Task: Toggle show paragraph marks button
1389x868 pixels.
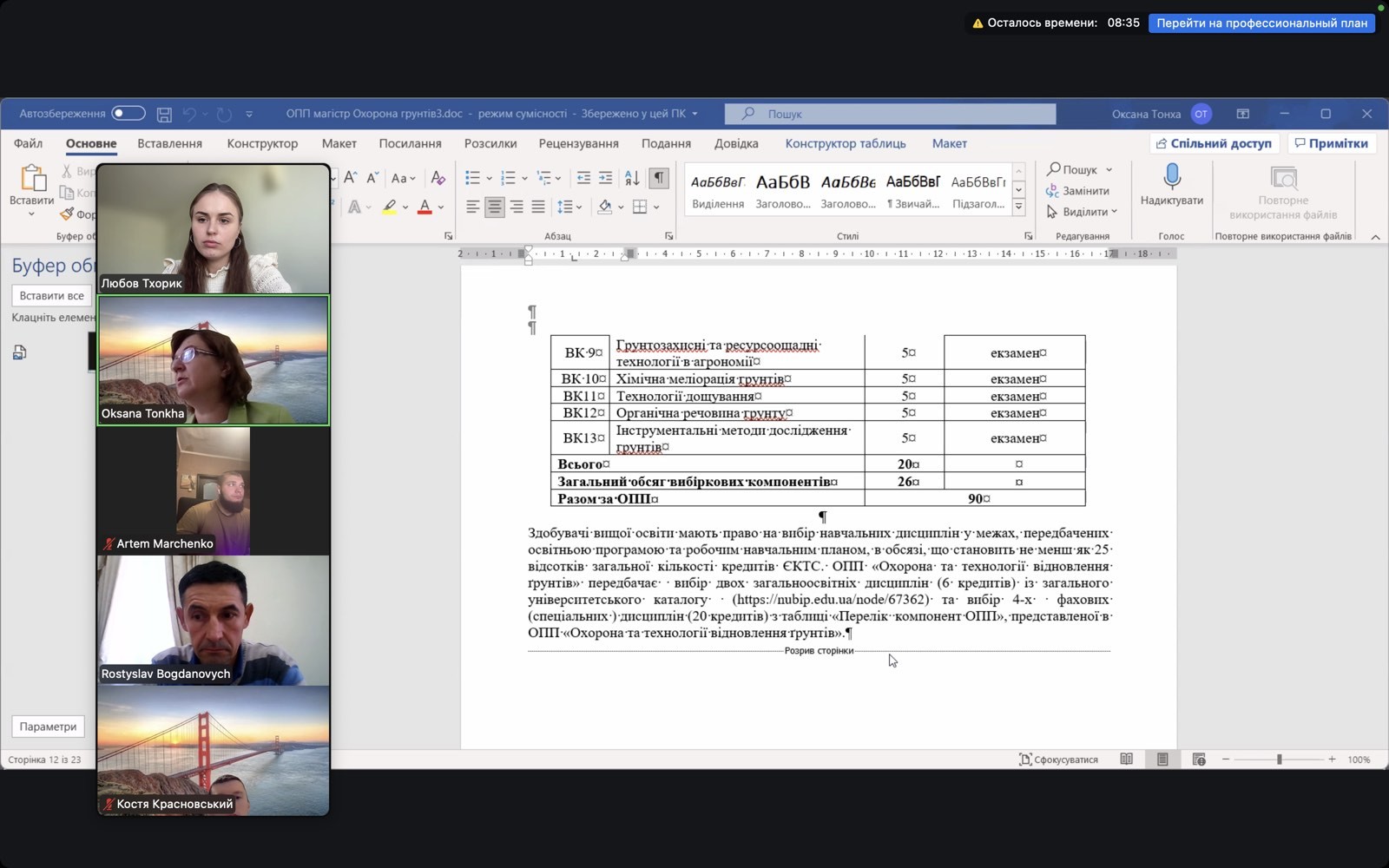Action: coord(659,178)
